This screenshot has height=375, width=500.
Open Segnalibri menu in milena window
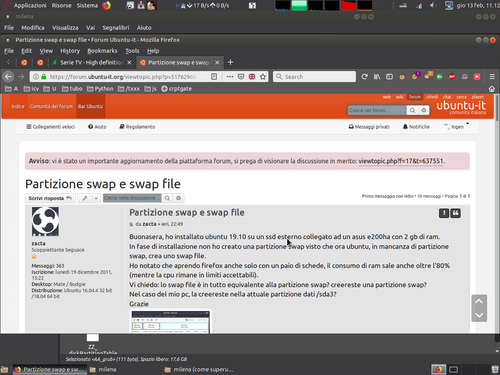pyautogui.click(x=116, y=28)
